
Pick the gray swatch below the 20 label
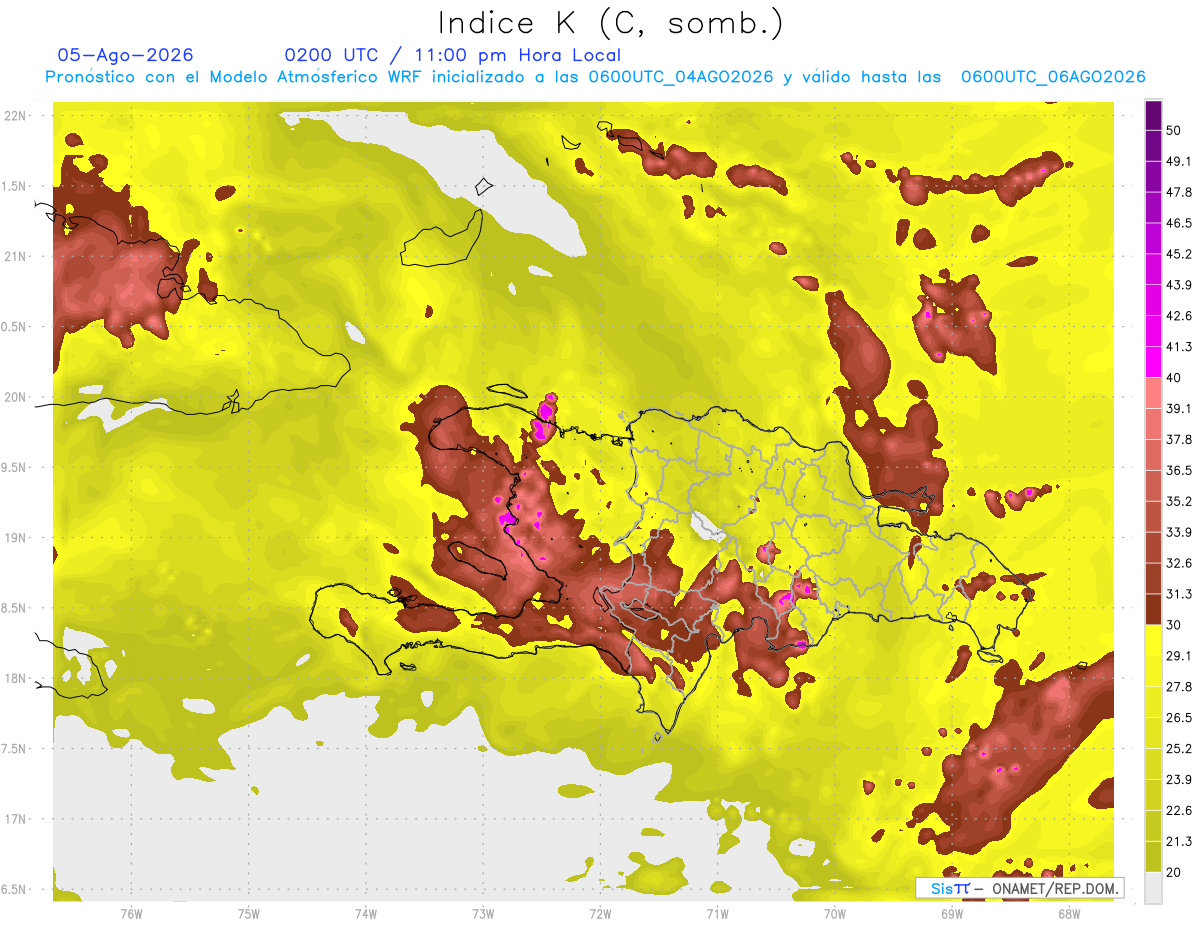pos(1153,887)
